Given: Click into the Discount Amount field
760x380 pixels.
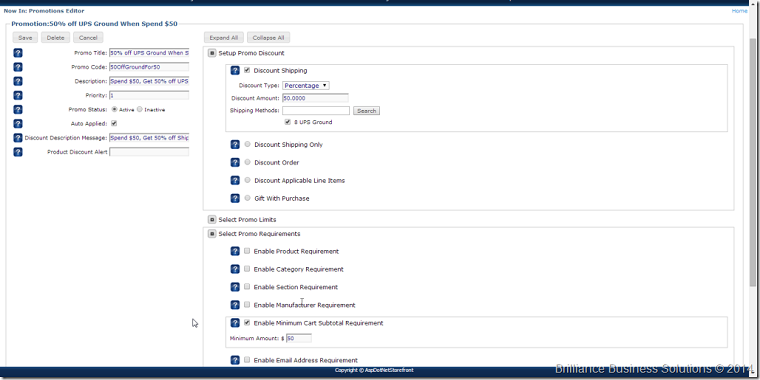Looking at the screenshot, I should point(316,98).
